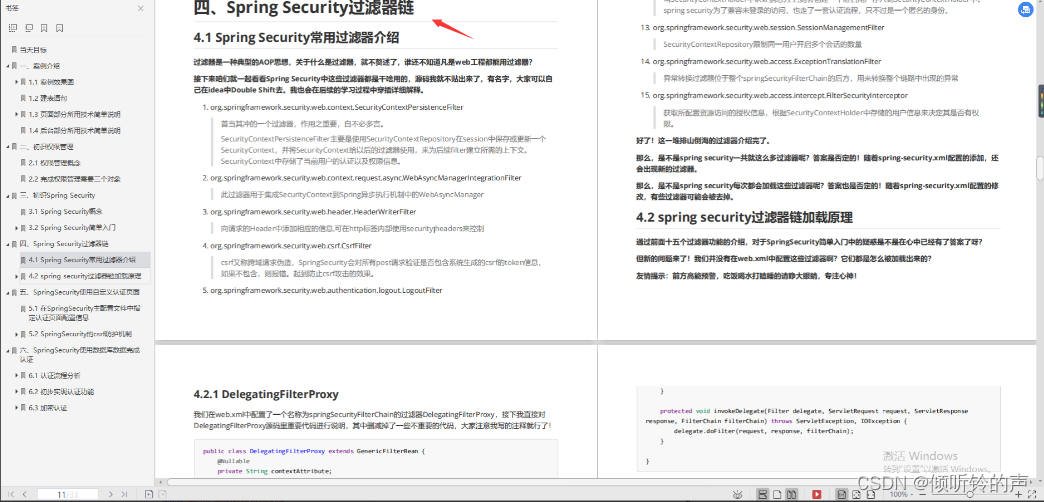Select the 2.2 bookmark entry
This screenshot has height=502, width=1044.
click(x=74, y=179)
